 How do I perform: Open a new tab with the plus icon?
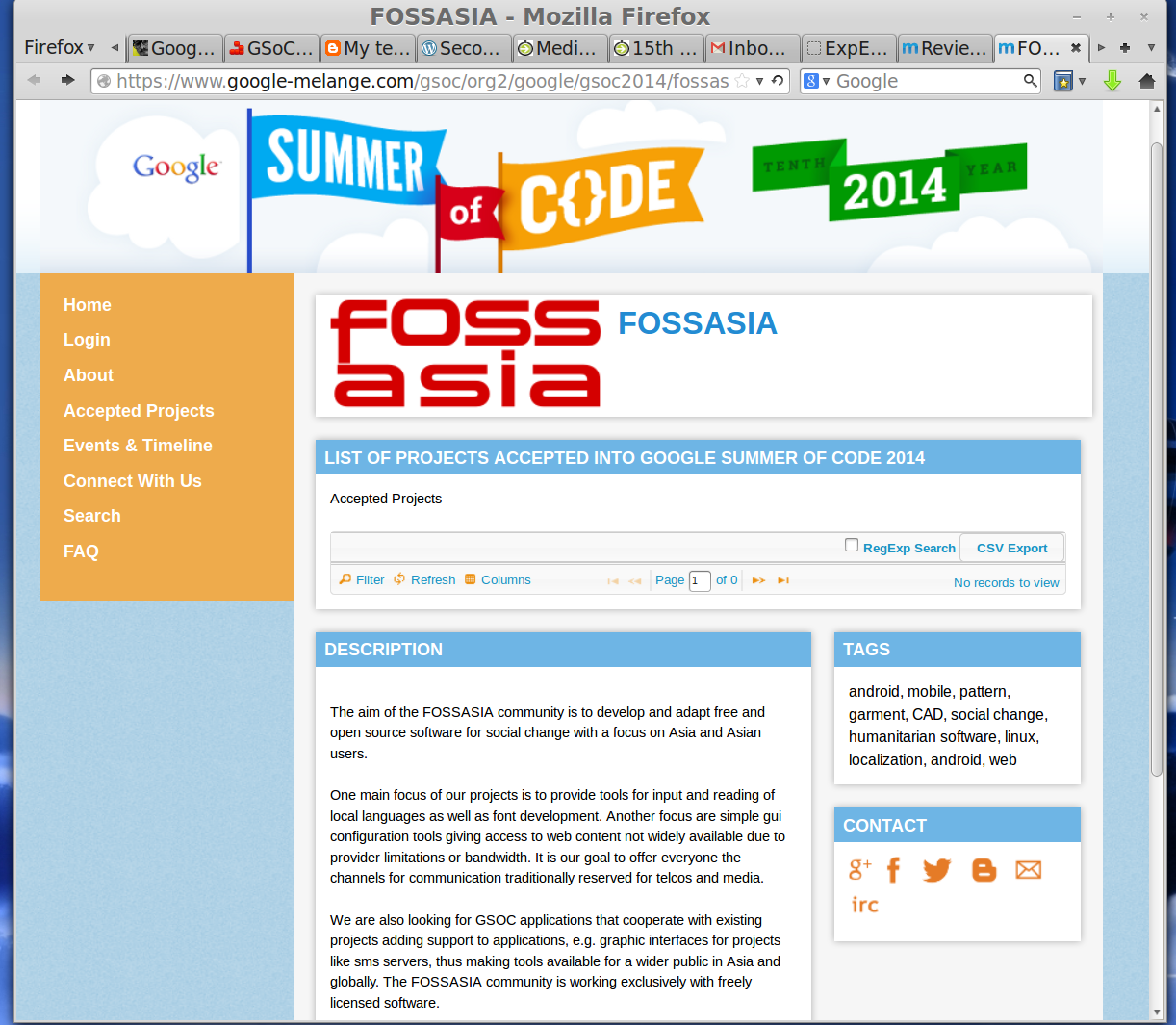(1125, 47)
